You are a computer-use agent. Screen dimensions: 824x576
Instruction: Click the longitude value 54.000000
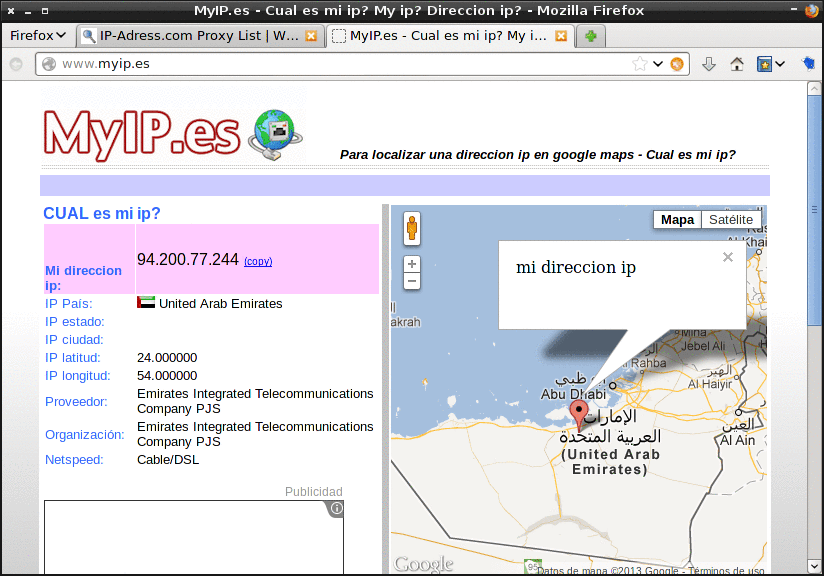[x=167, y=376]
